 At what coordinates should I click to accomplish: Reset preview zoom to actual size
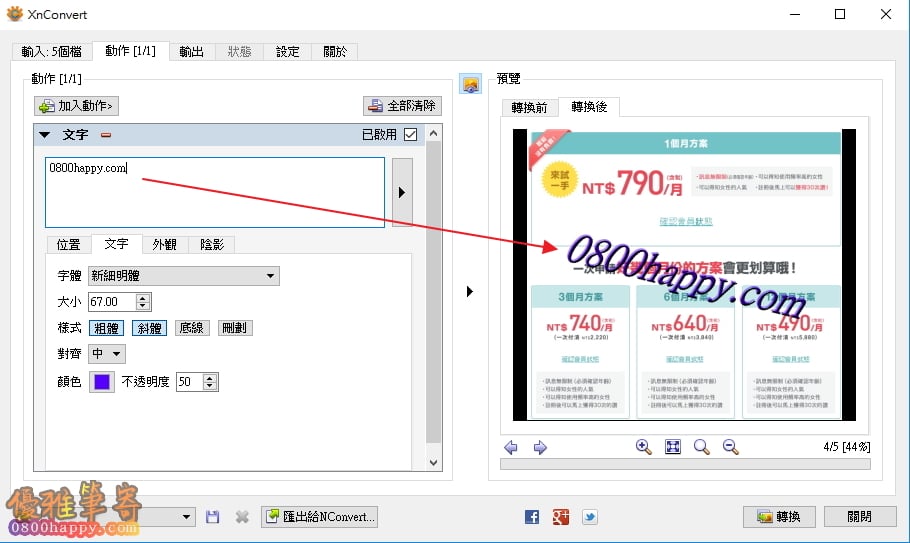coord(702,447)
